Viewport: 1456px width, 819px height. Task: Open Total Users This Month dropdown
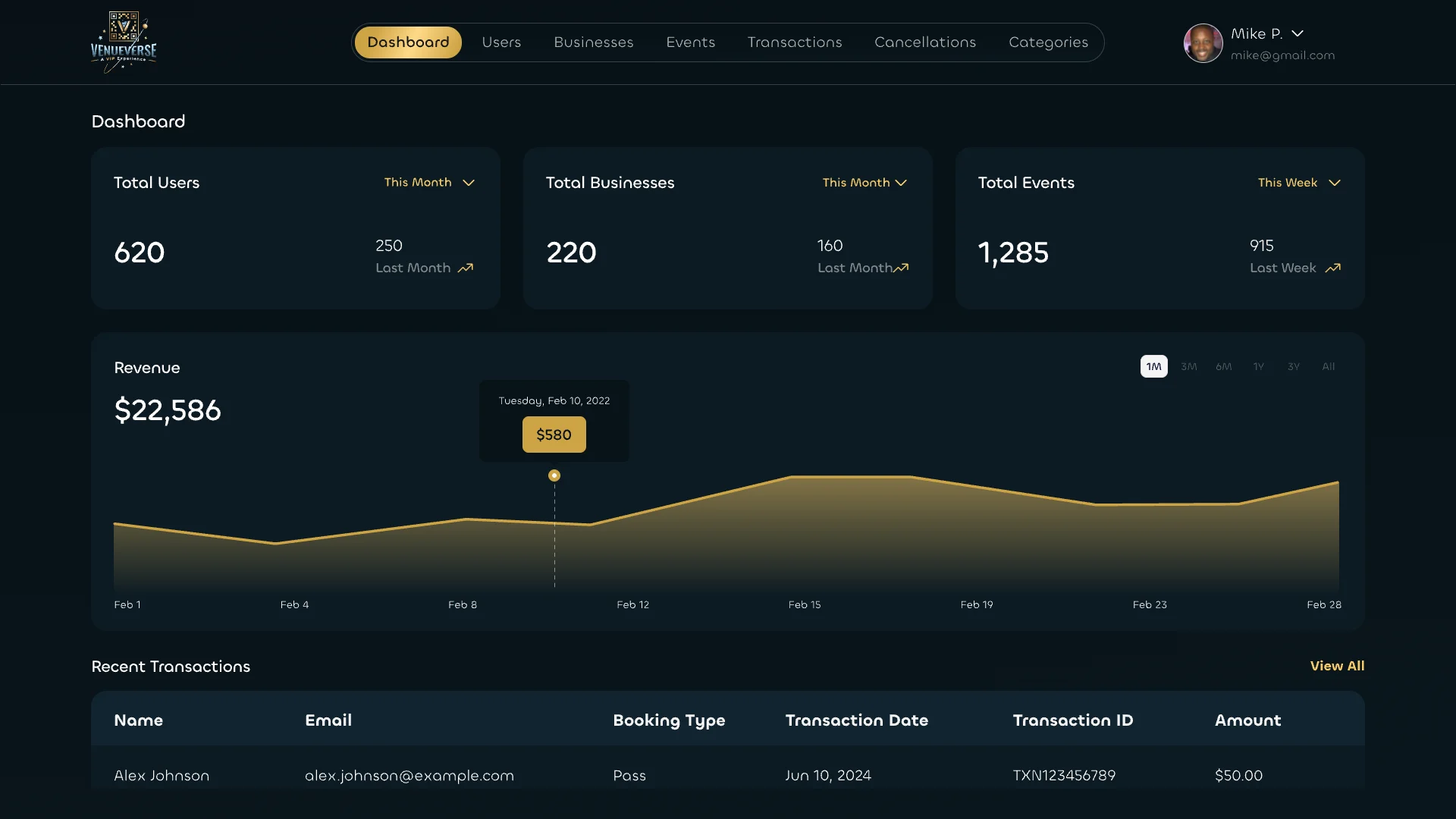(x=429, y=183)
